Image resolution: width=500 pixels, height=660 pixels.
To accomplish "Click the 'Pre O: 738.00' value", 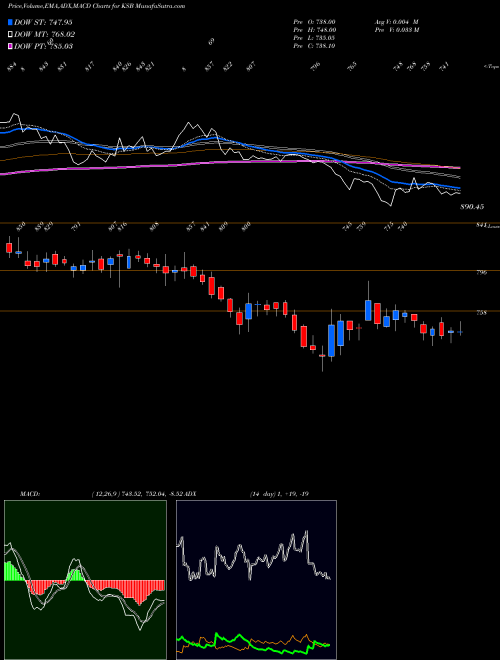I will (x=314, y=22).
